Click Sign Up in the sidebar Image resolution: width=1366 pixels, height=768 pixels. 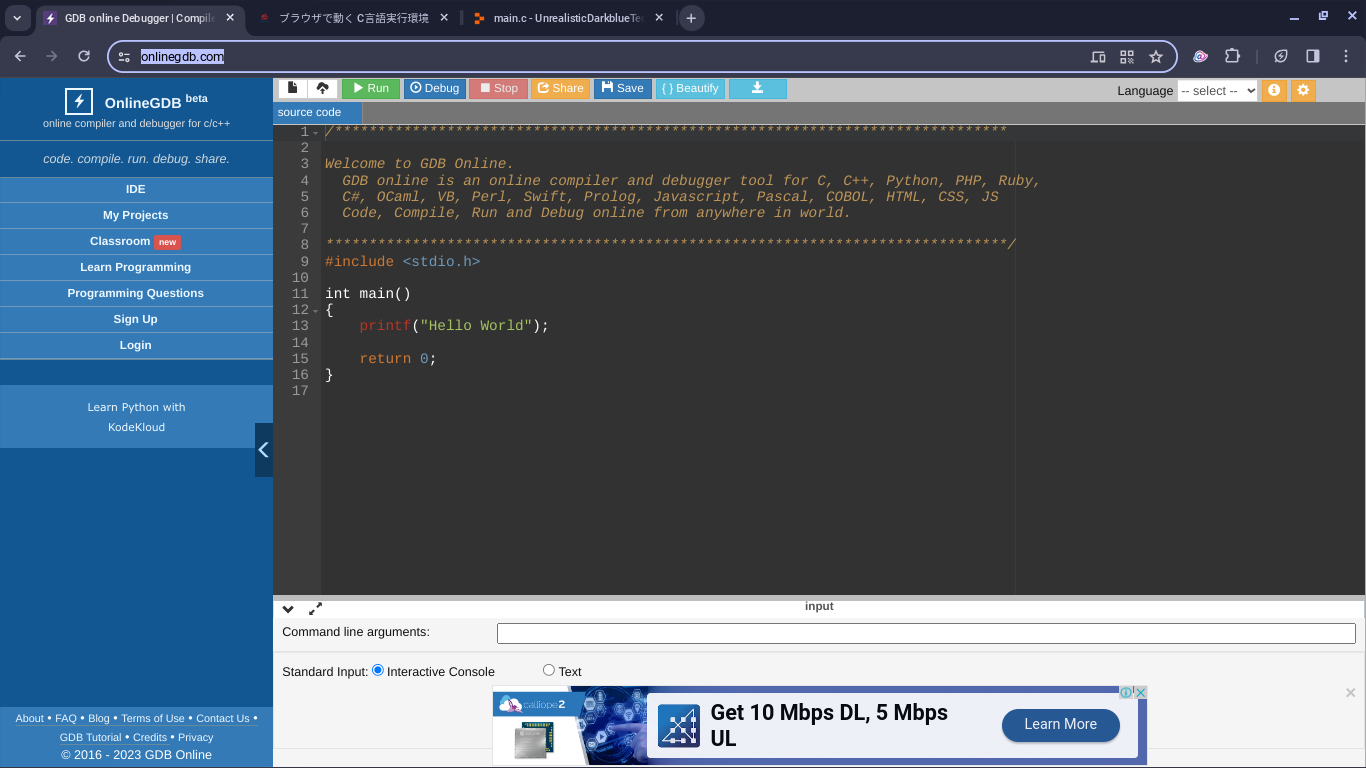(136, 319)
